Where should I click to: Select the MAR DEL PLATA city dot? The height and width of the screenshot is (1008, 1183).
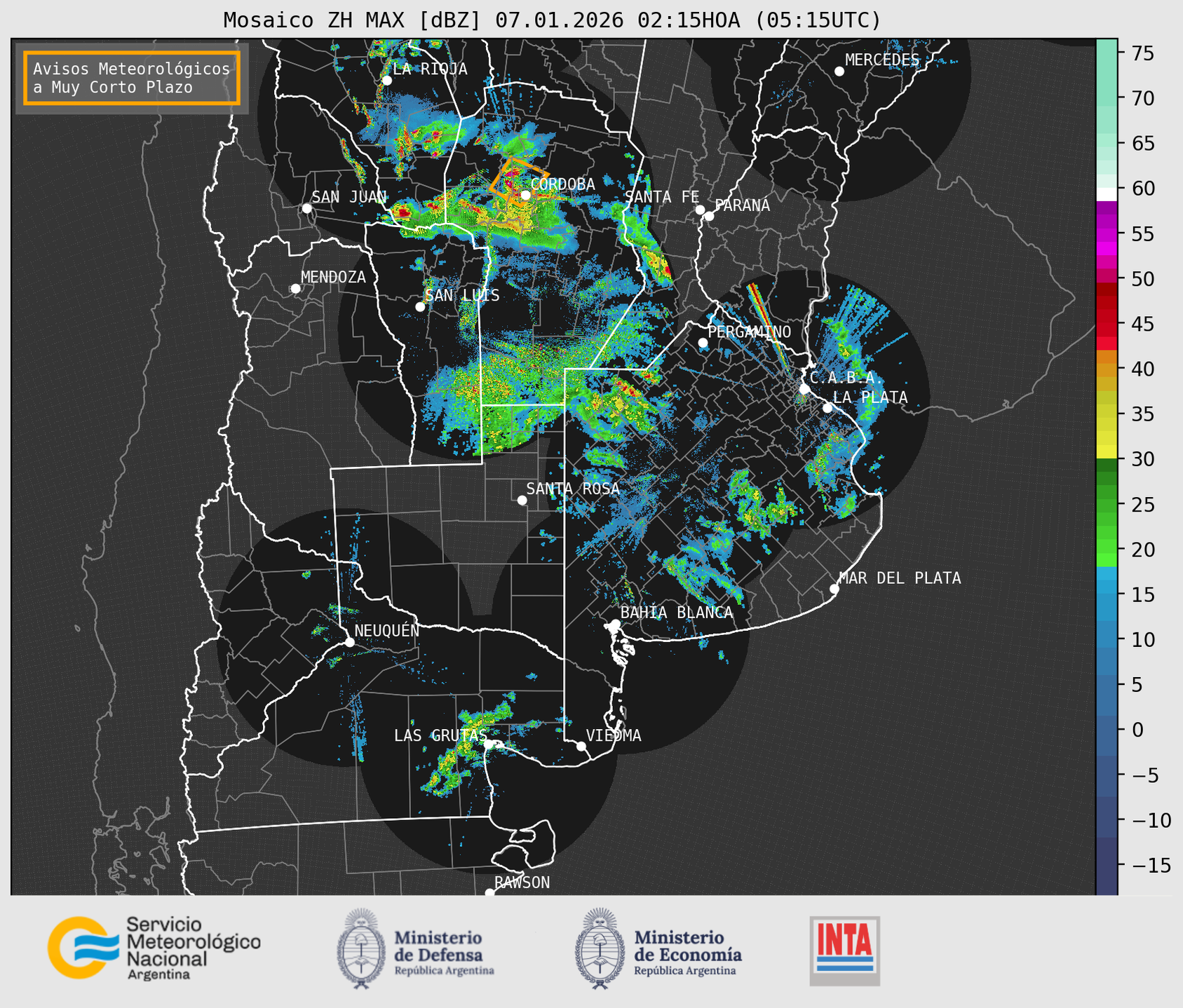[834, 589]
